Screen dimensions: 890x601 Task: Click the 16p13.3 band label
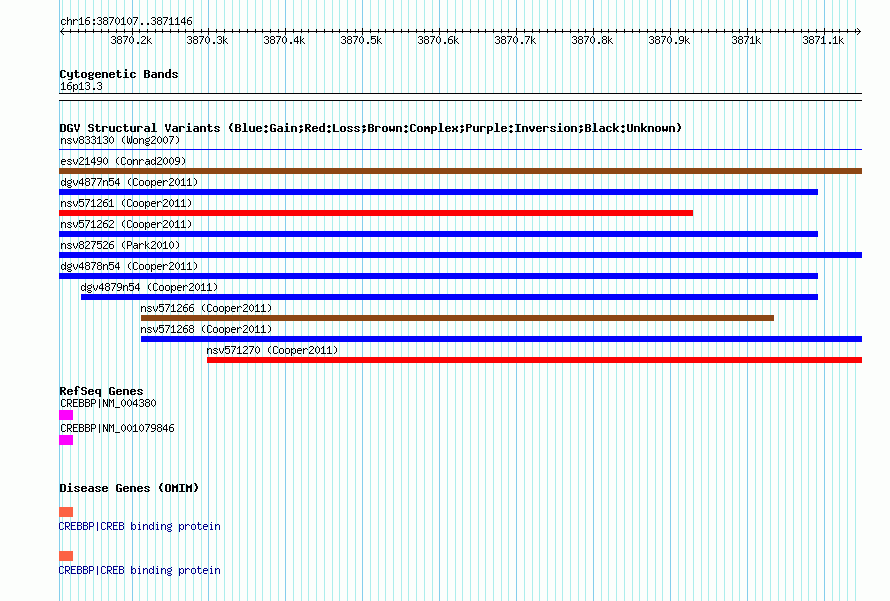point(81,86)
